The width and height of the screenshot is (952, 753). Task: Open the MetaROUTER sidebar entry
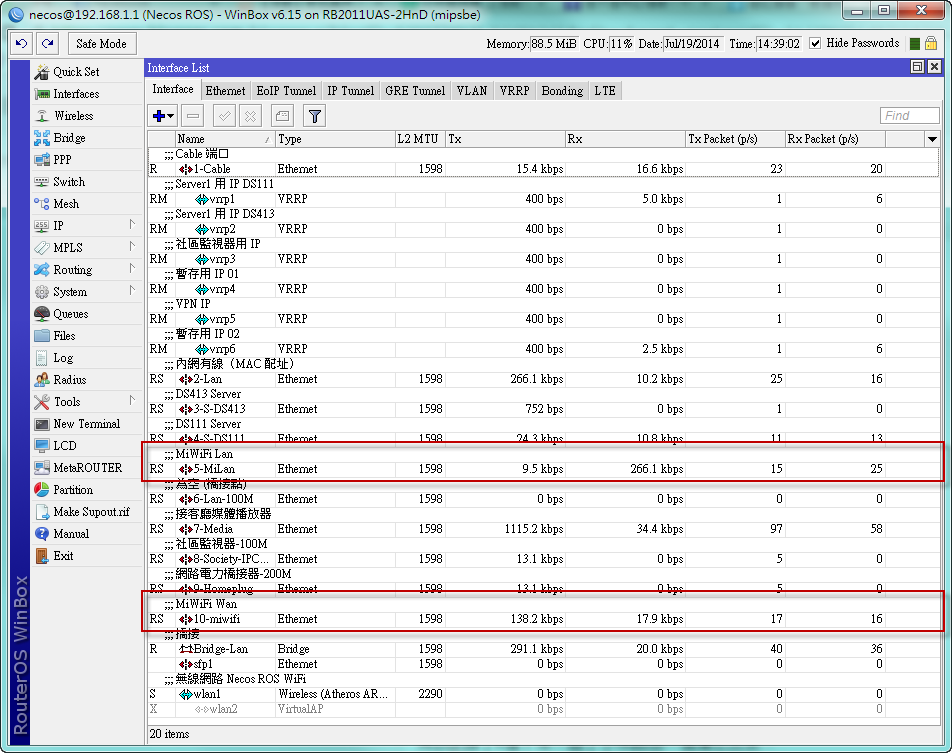click(87, 468)
